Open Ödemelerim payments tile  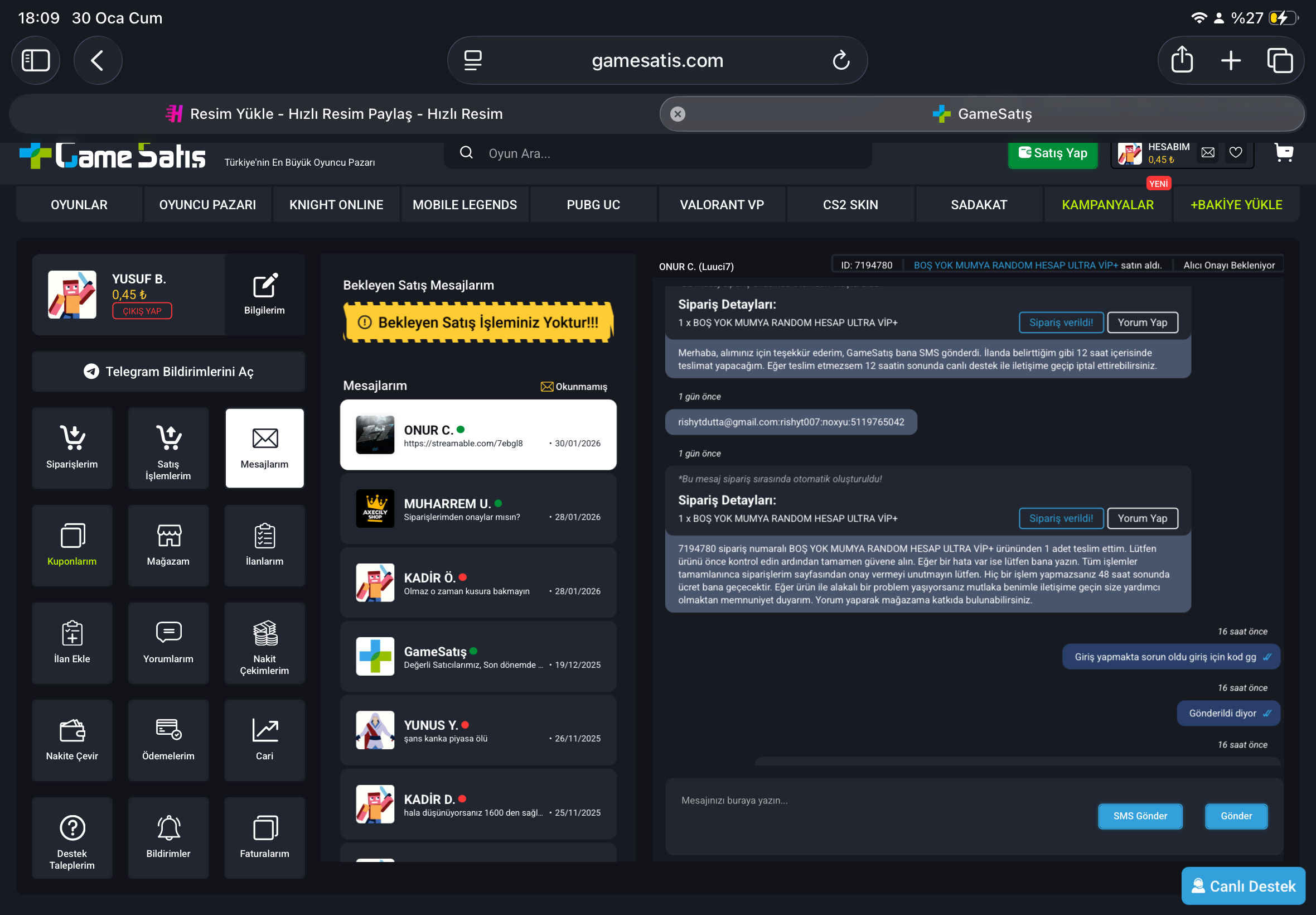point(168,740)
